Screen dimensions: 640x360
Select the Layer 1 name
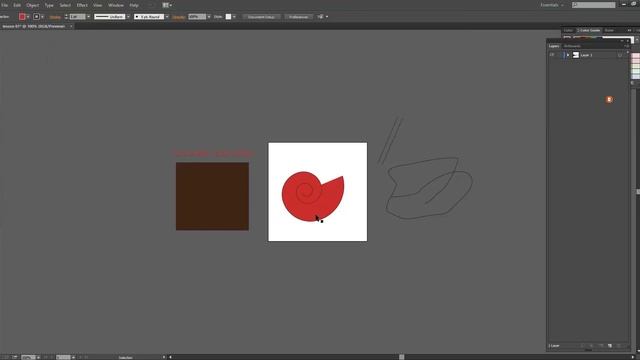[x=586, y=55]
